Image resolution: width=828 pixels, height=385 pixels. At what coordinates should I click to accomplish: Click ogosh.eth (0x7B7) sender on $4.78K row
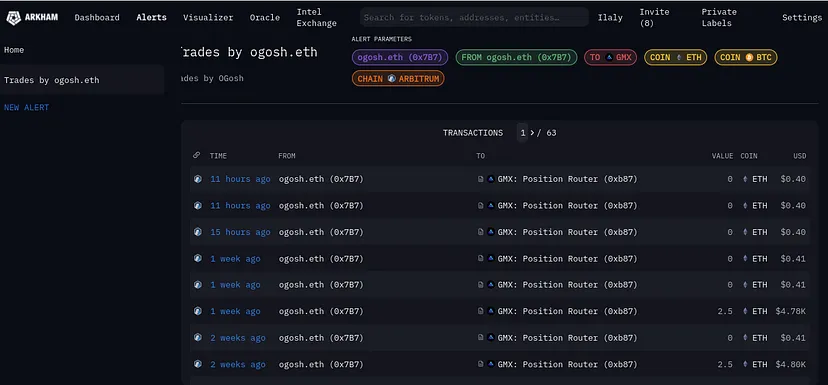pos(321,311)
